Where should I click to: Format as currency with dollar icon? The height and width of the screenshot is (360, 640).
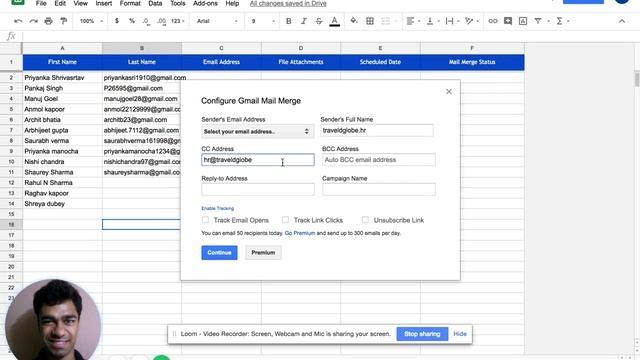click(117, 21)
